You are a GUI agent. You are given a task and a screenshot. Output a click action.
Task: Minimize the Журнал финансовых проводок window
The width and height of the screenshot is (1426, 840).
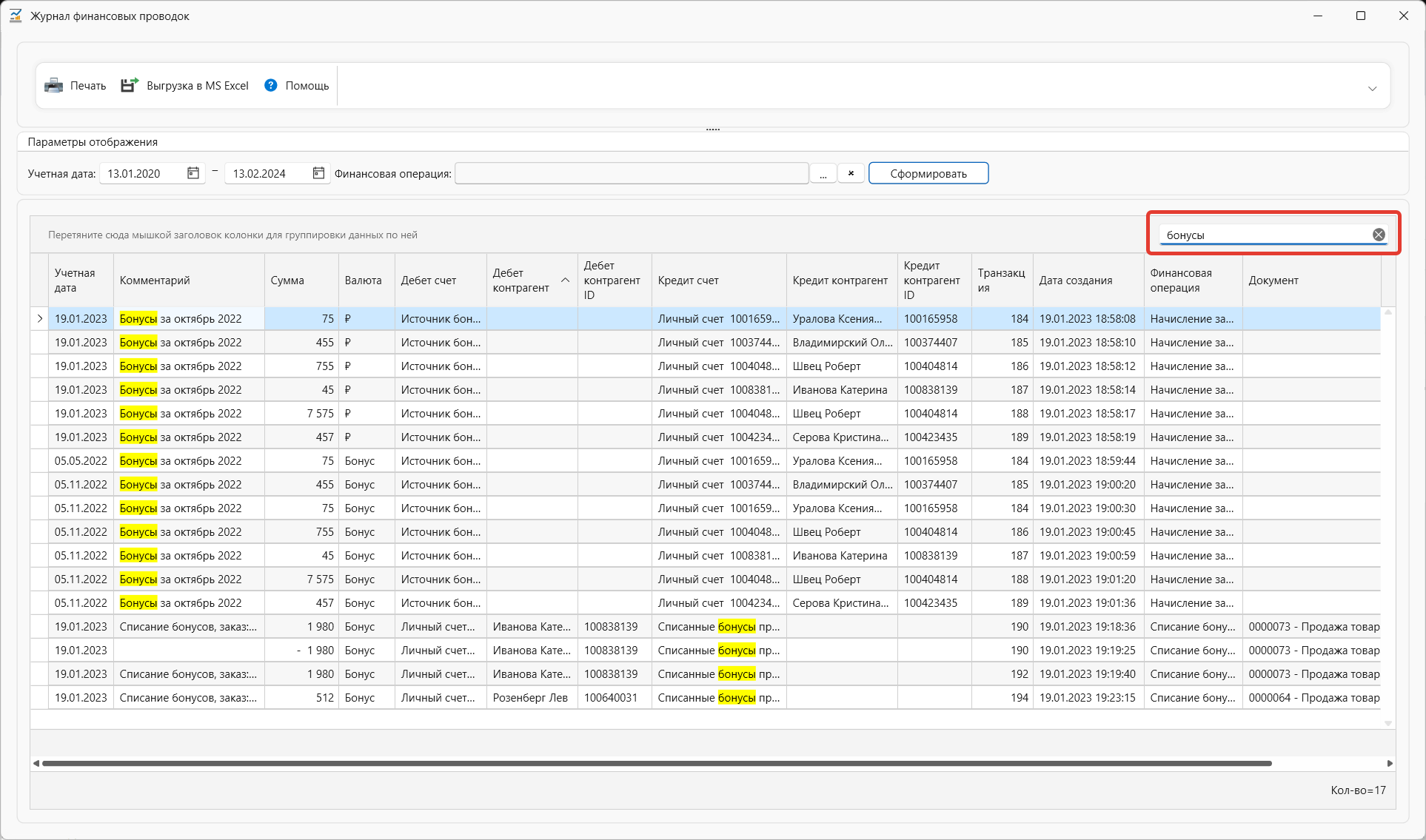(x=1318, y=16)
